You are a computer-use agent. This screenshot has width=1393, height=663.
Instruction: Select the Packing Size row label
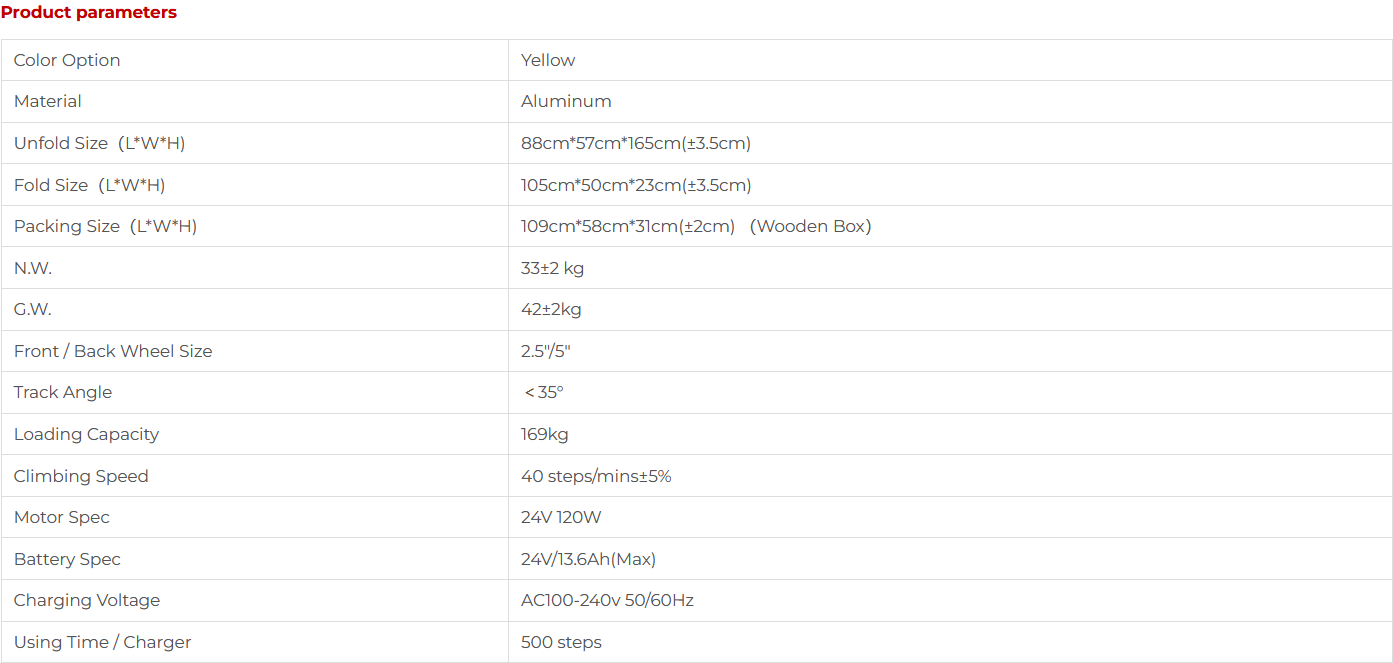click(x=105, y=226)
